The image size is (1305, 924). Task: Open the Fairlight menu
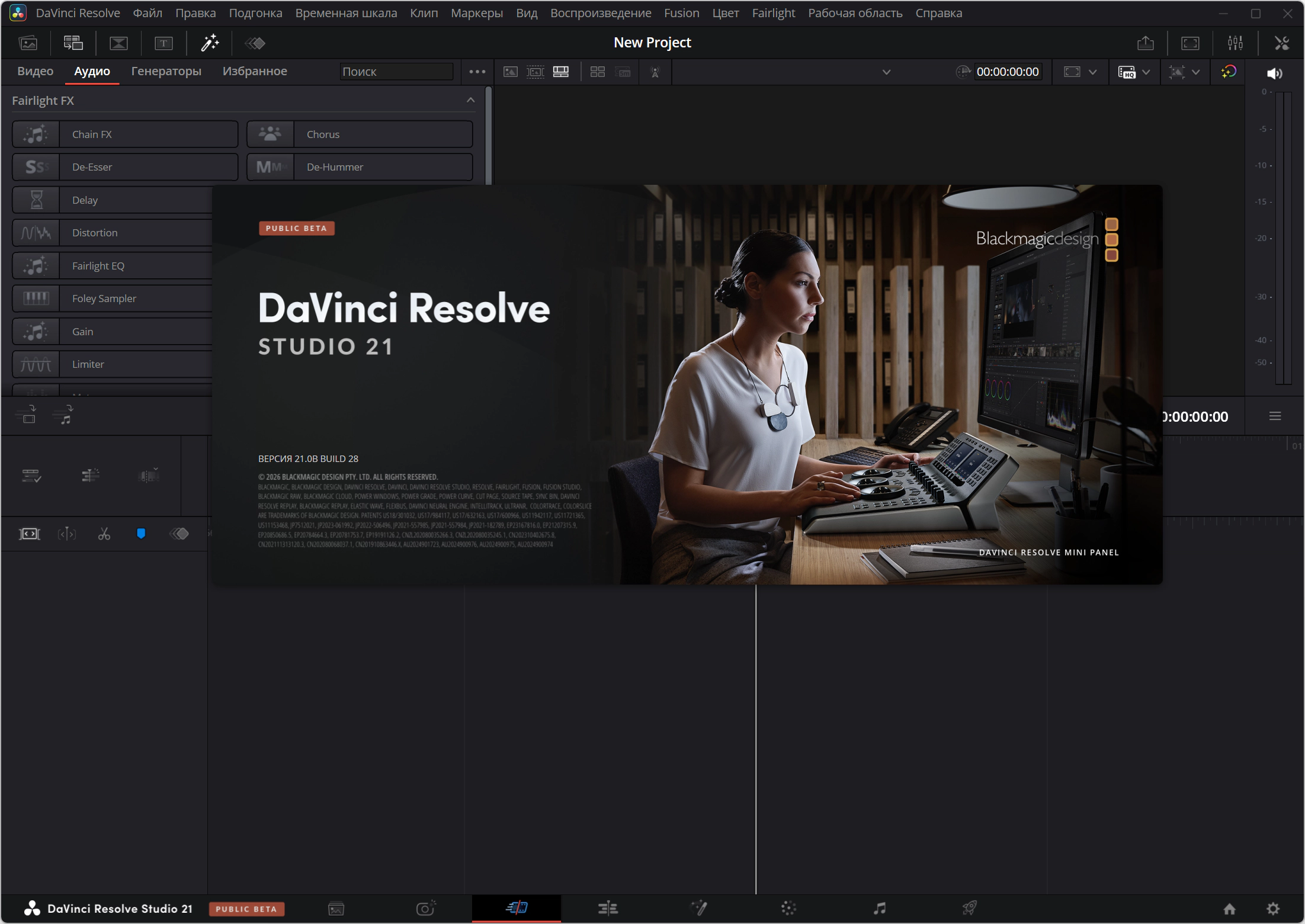(x=773, y=13)
